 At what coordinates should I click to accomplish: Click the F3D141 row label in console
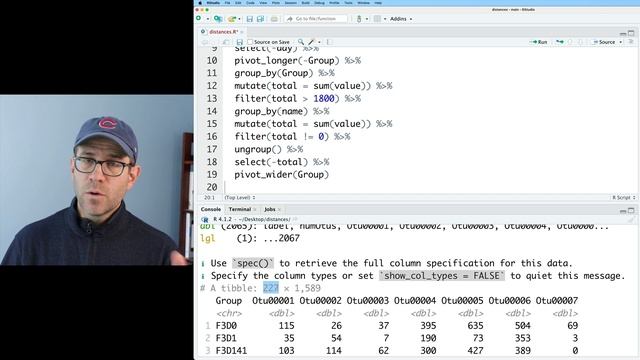pyautogui.click(x=231, y=351)
